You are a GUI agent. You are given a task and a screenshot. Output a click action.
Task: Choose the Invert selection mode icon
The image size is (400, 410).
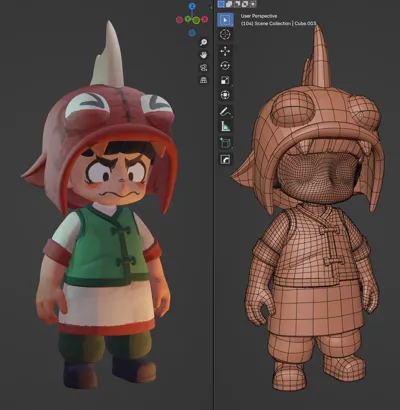245,4
